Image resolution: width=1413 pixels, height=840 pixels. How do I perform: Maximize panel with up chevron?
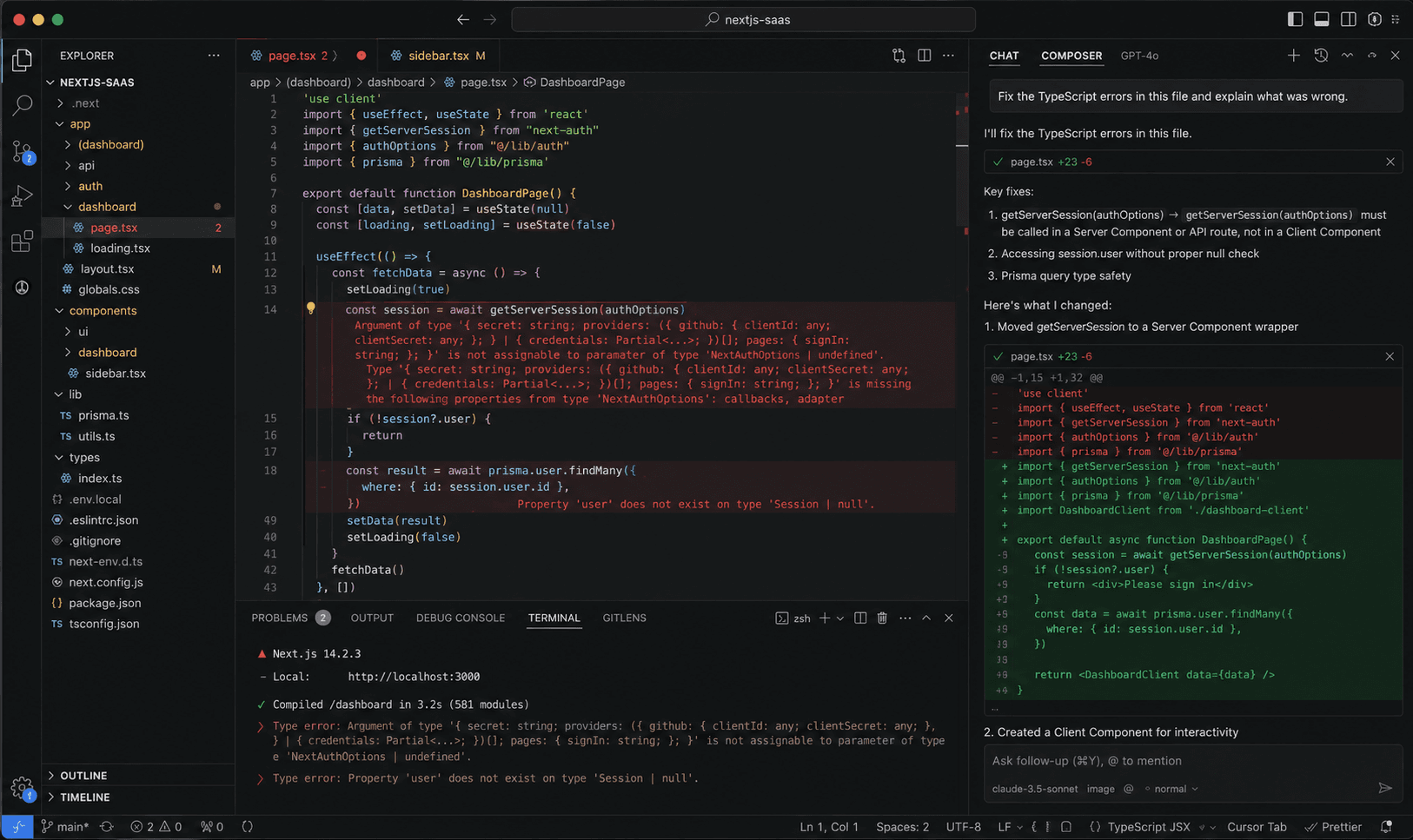(x=926, y=618)
